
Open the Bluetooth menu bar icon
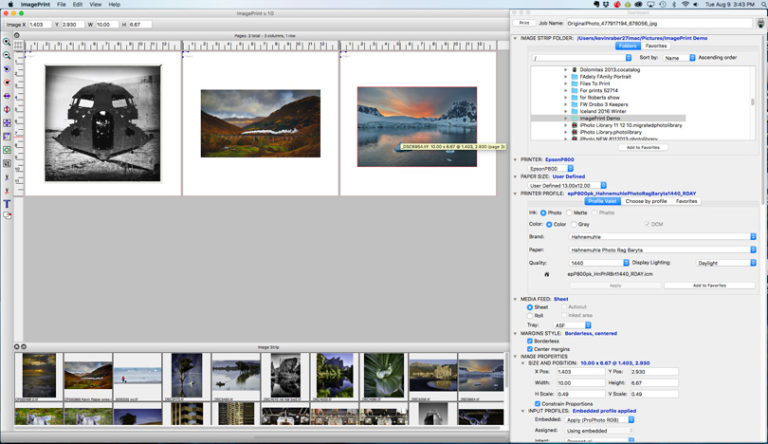674,4
